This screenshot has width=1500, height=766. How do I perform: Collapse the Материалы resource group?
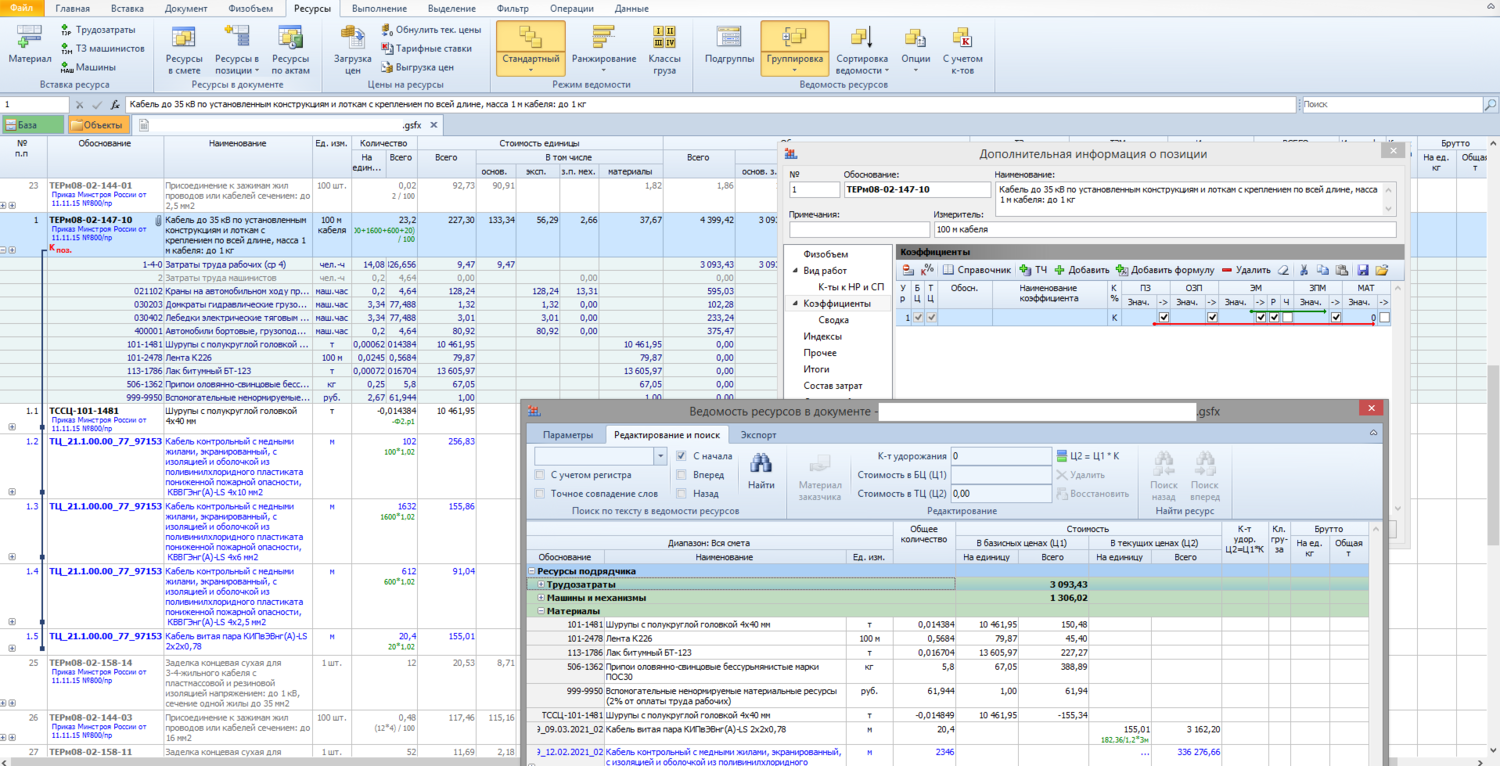[541, 611]
